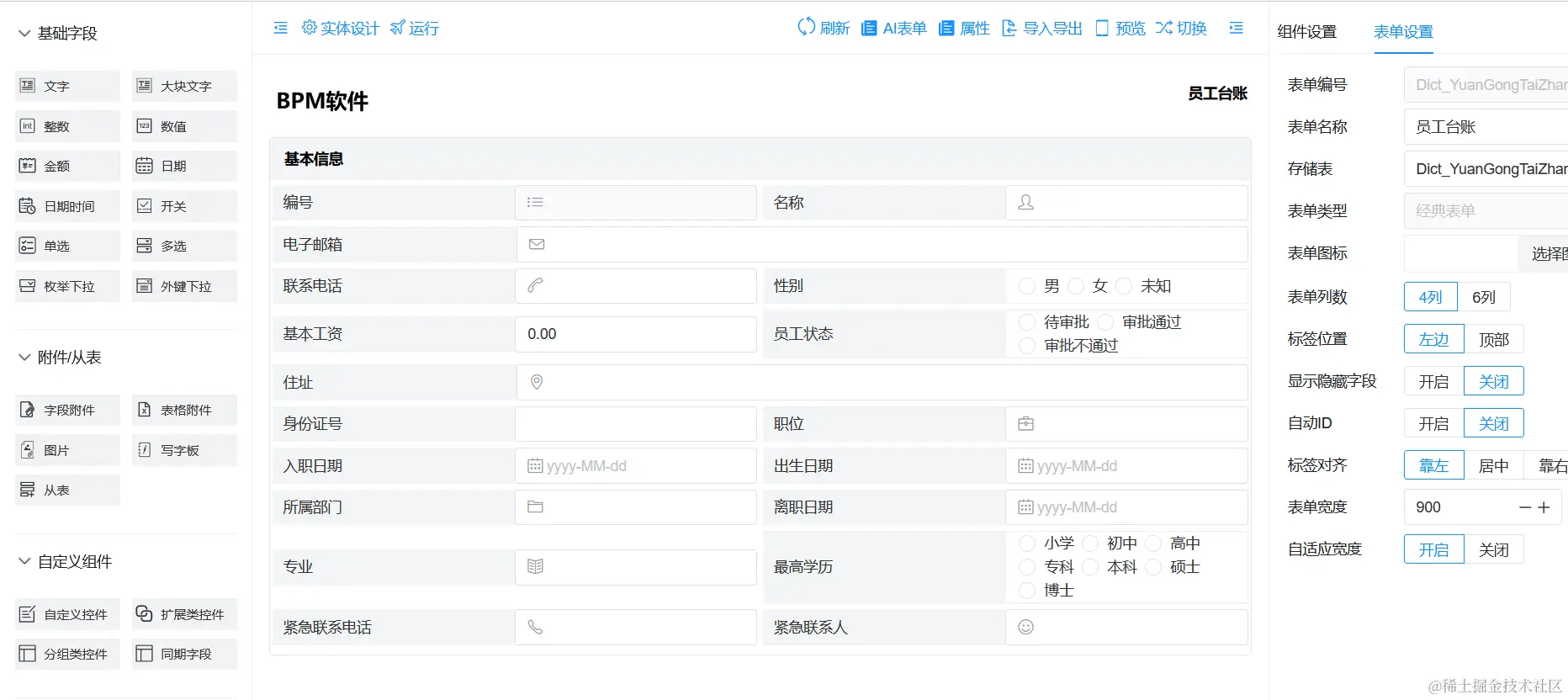
Task: Collapse the right settings panel icon
Action: click(1236, 28)
